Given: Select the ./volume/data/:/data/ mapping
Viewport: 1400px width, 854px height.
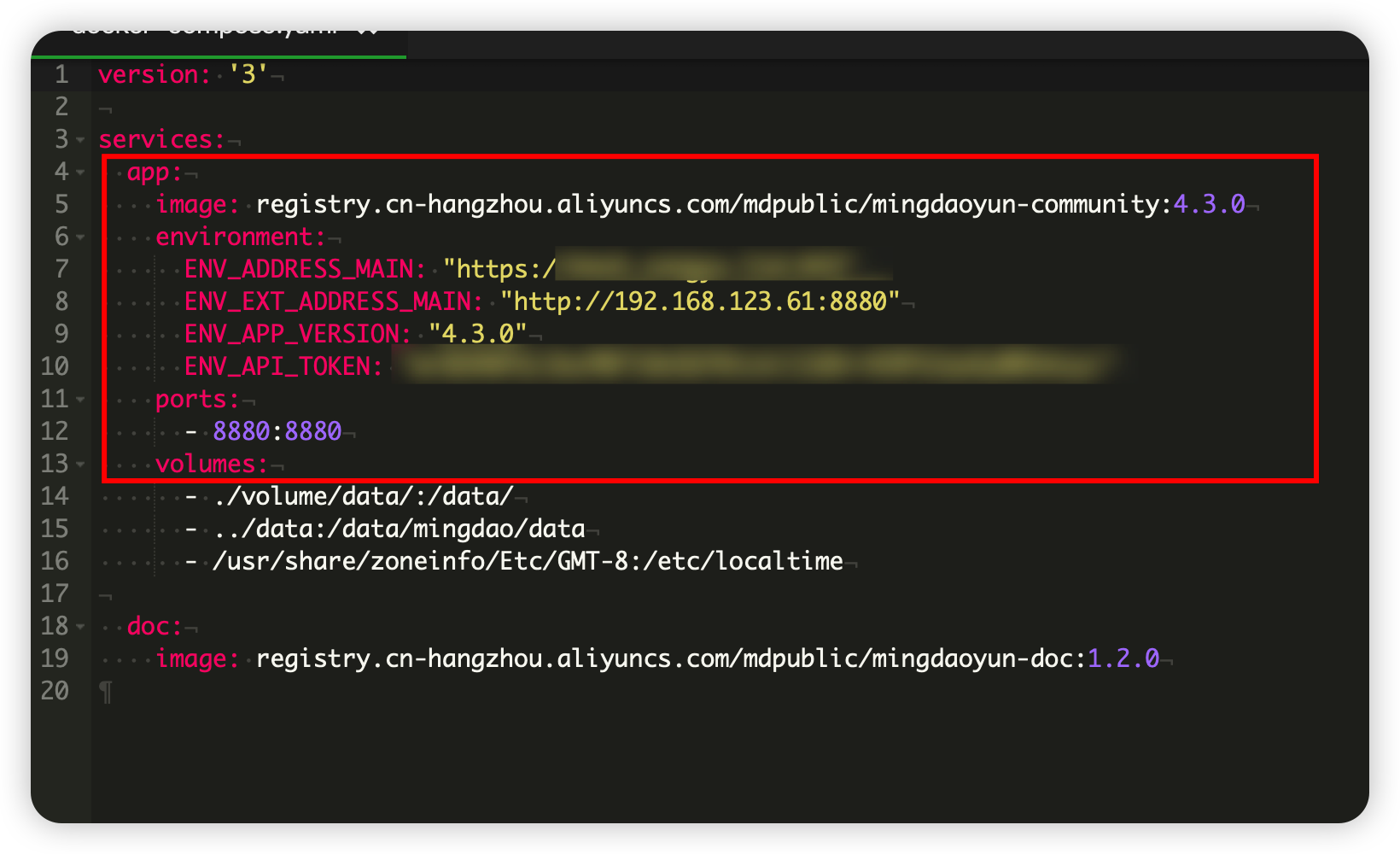Looking at the screenshot, I should [x=364, y=497].
